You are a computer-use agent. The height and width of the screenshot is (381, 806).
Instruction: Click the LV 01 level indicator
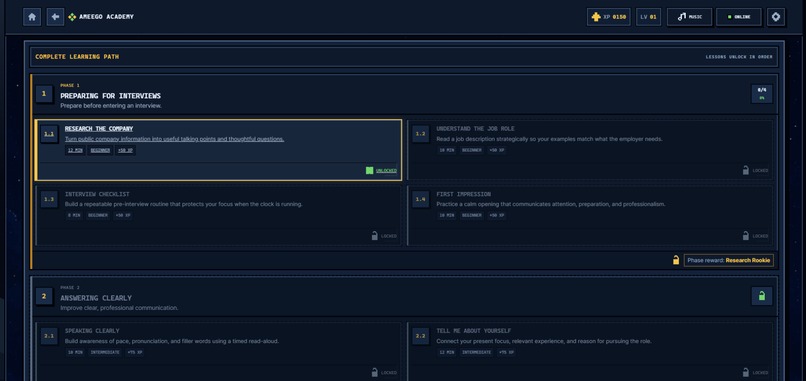648,17
